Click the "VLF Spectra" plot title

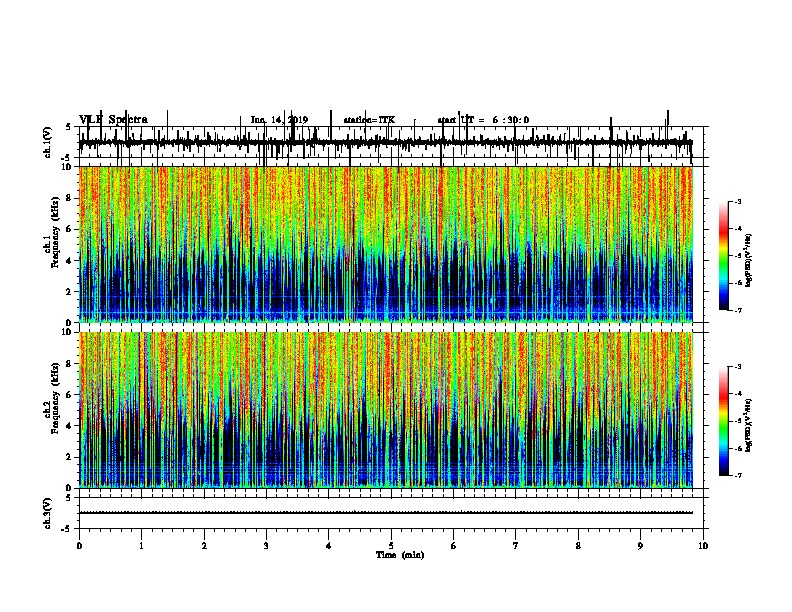pos(113,120)
